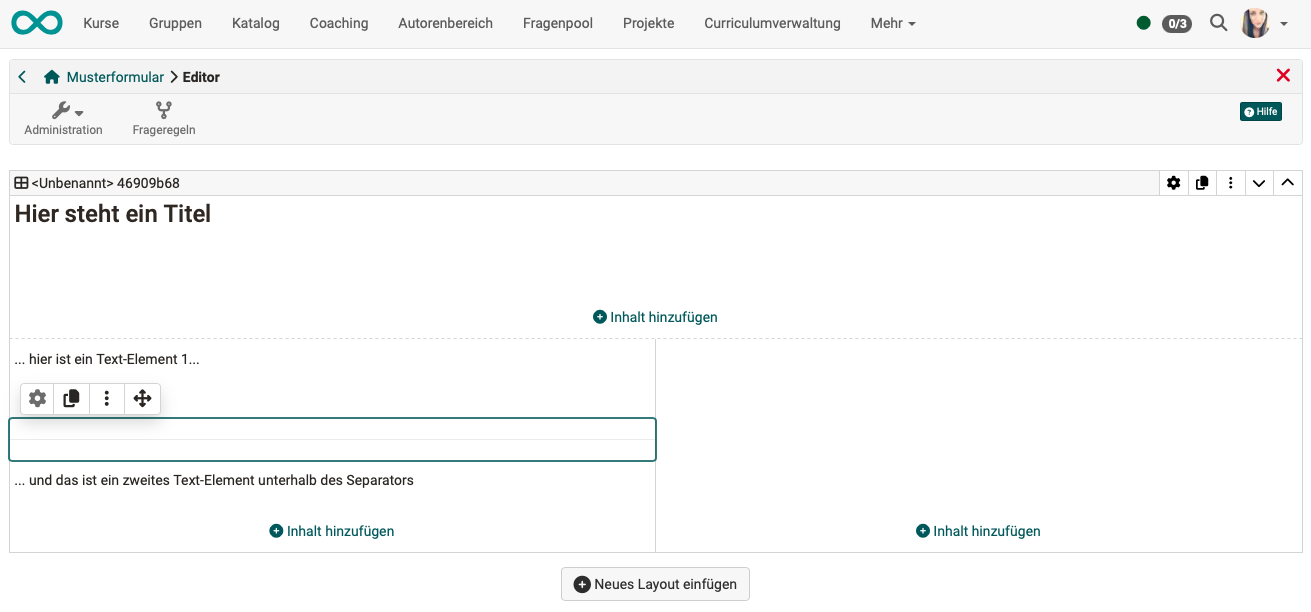Duplicate the separator element
Screen dimensions: 1311x612
[71, 398]
